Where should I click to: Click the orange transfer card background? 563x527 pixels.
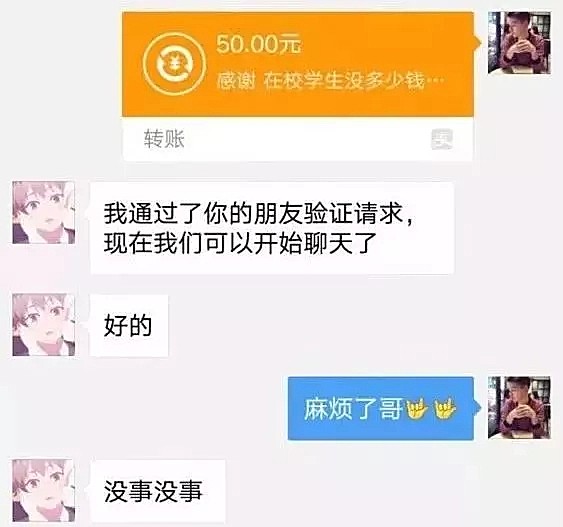click(298, 64)
